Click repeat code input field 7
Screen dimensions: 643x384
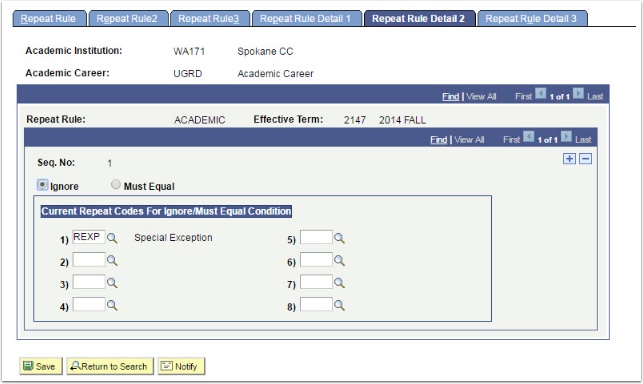pos(316,282)
